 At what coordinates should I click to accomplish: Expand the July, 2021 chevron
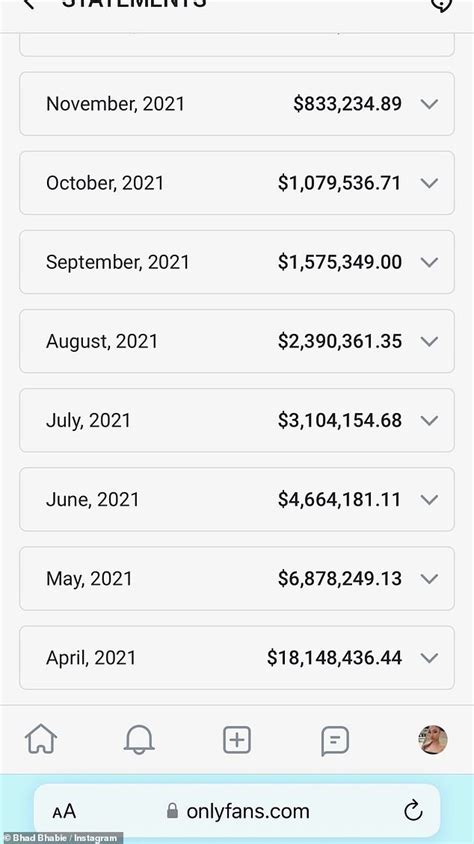[429, 420]
